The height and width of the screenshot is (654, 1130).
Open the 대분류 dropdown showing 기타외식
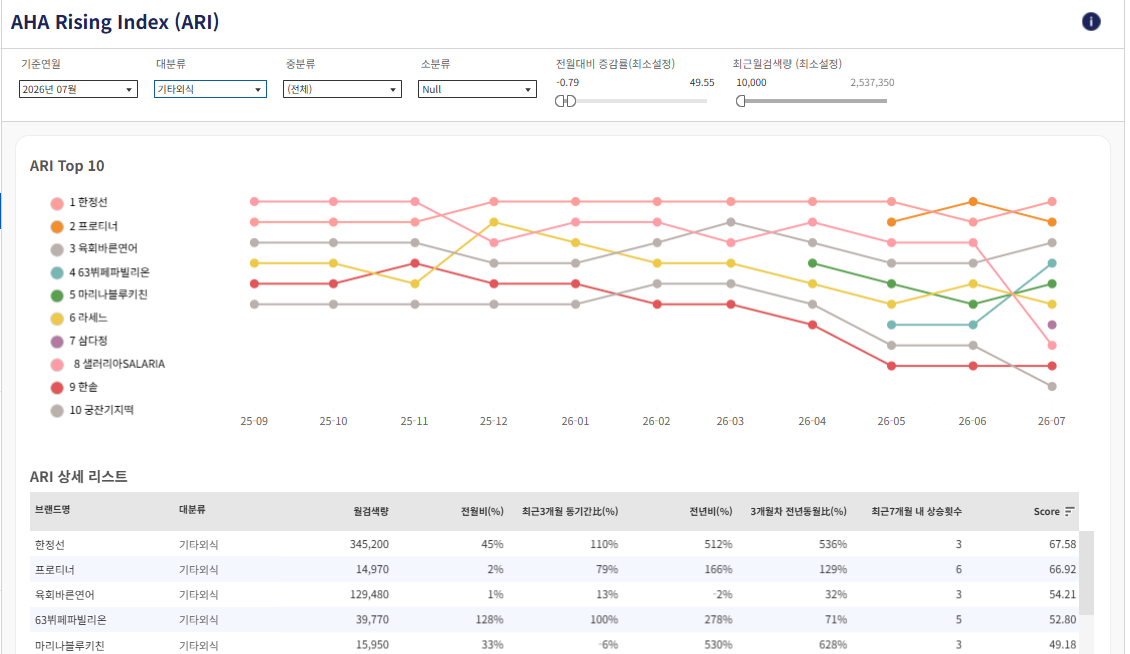tap(210, 89)
